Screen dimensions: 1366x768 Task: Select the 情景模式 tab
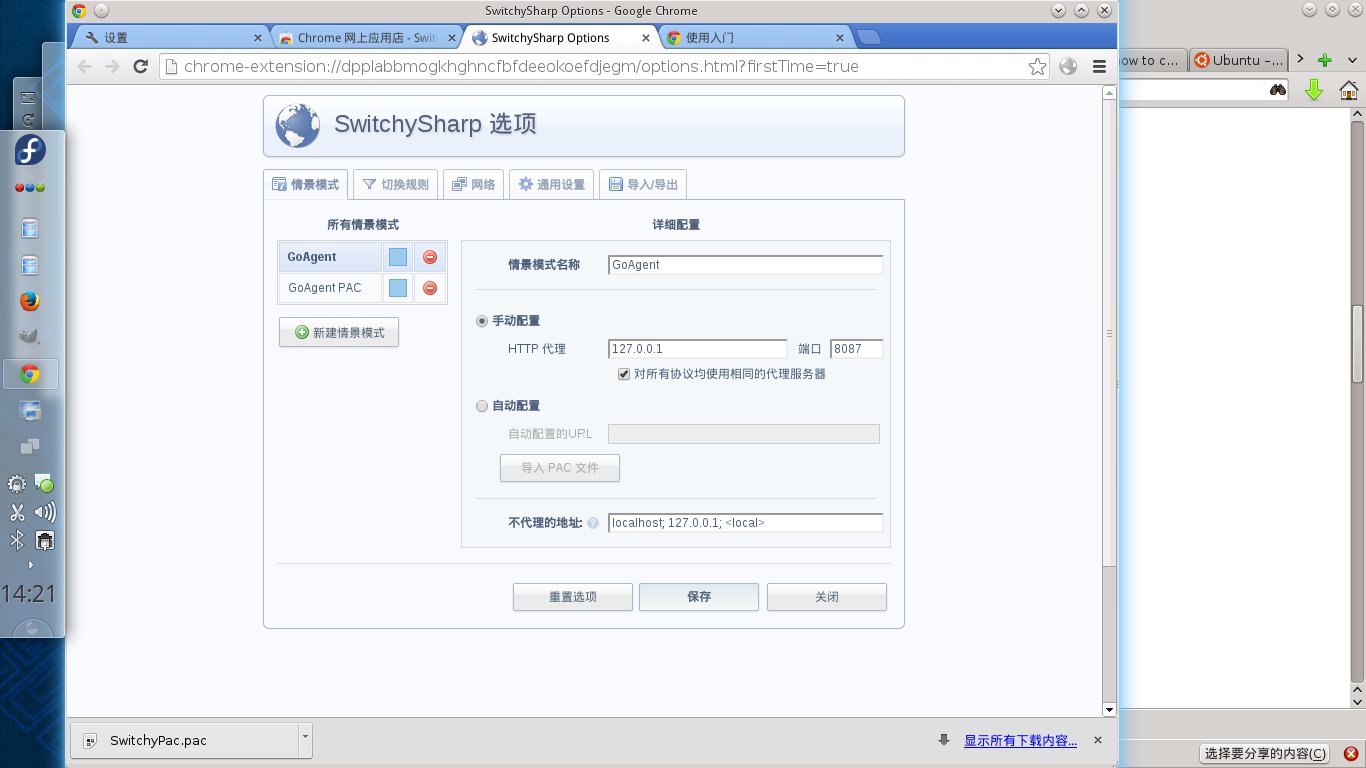305,185
